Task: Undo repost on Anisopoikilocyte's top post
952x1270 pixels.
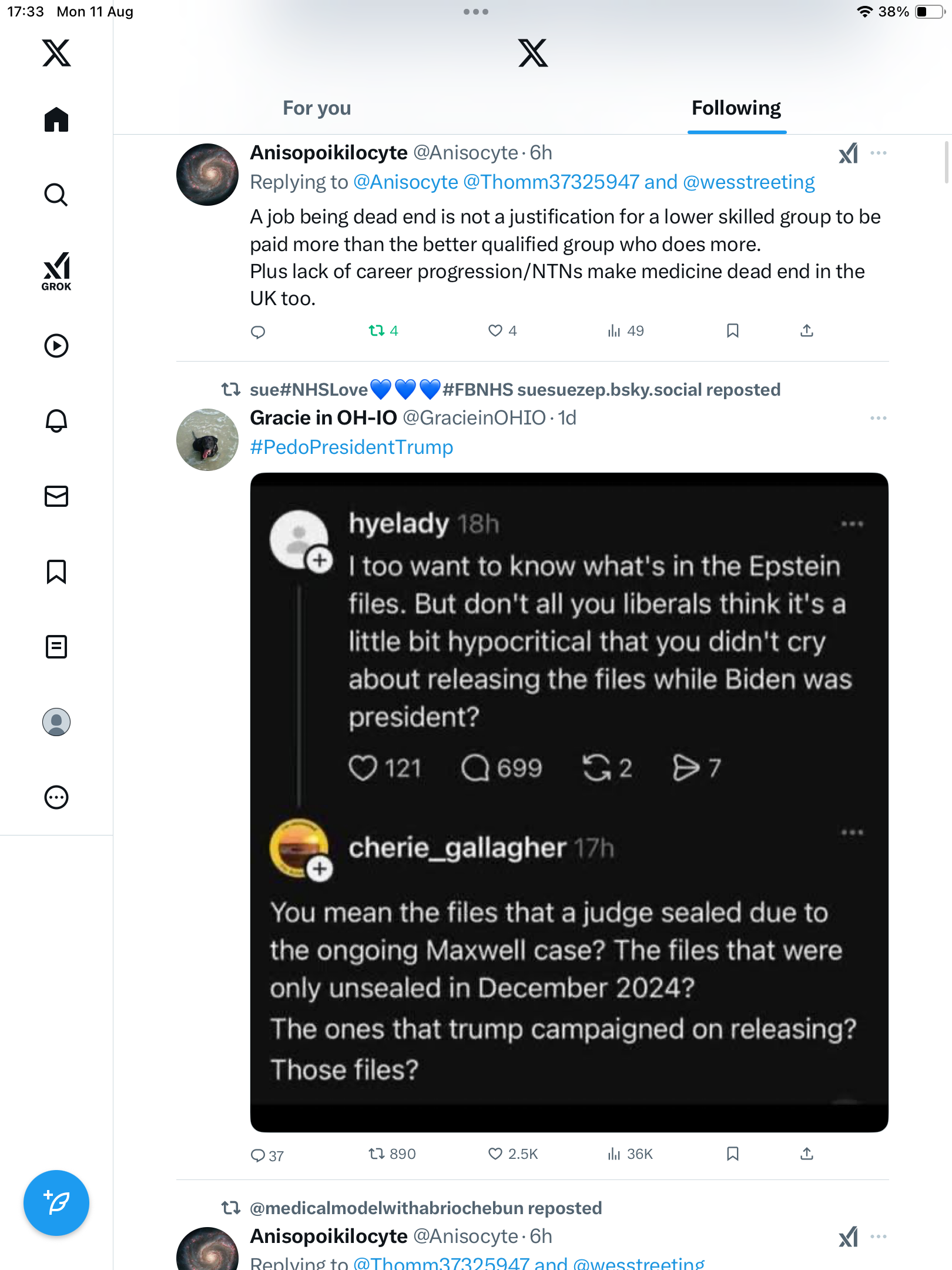Action: click(377, 330)
